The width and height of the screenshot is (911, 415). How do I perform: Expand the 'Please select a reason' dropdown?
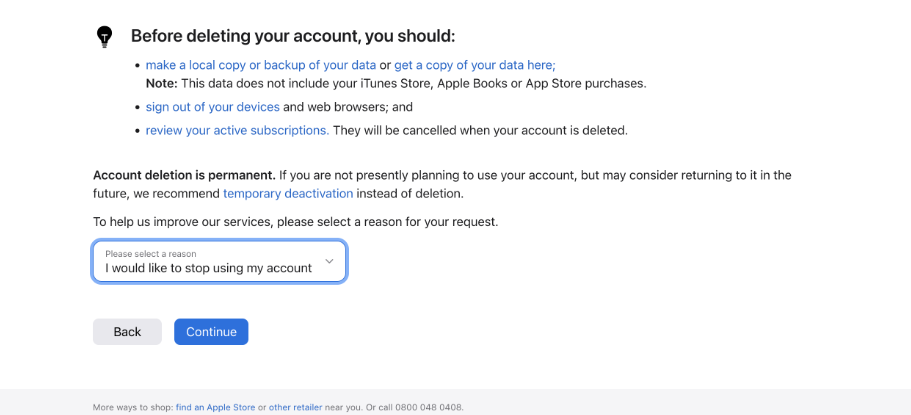coord(219,262)
